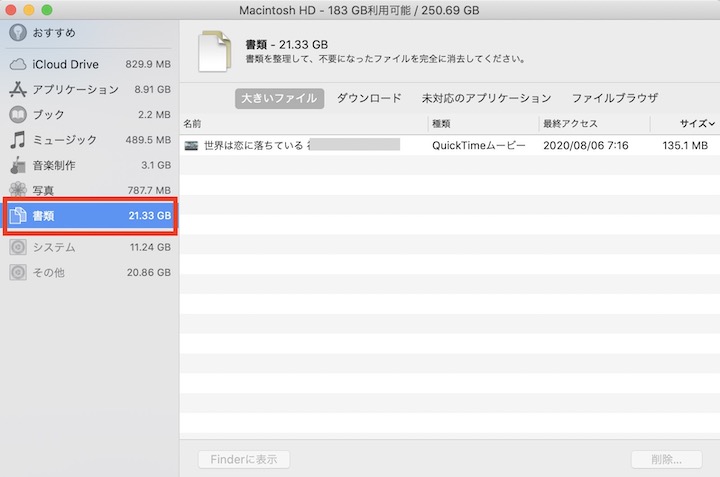This screenshot has height=477, width=720.
Task: Click the 削除... button
Action: pos(666,459)
